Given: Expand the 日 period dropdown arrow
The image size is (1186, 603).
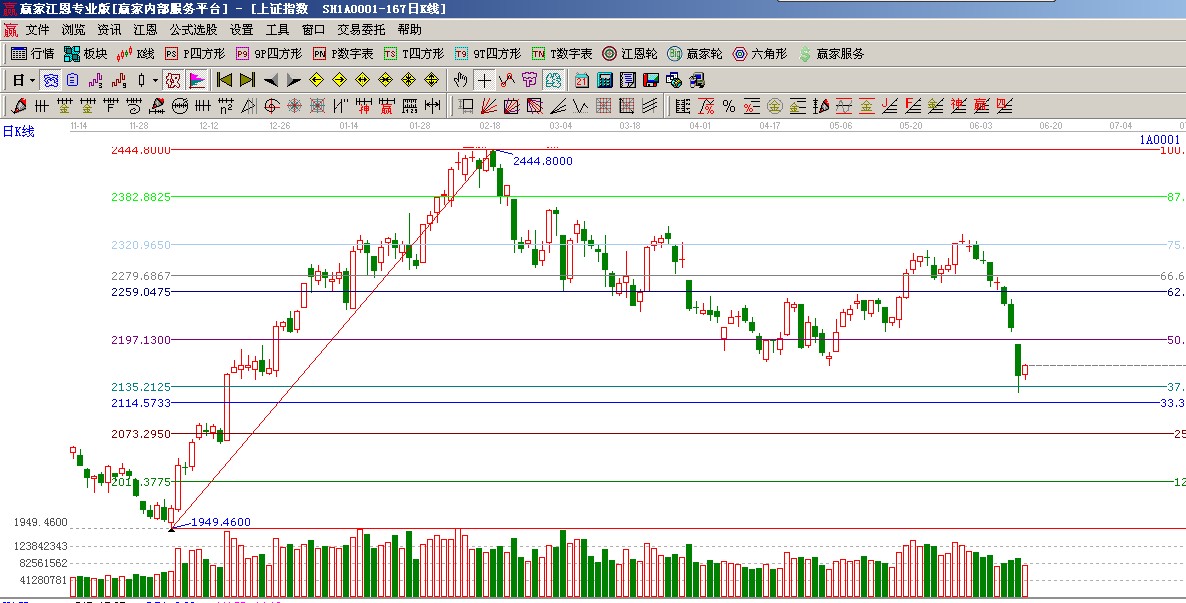Looking at the screenshot, I should [32, 80].
